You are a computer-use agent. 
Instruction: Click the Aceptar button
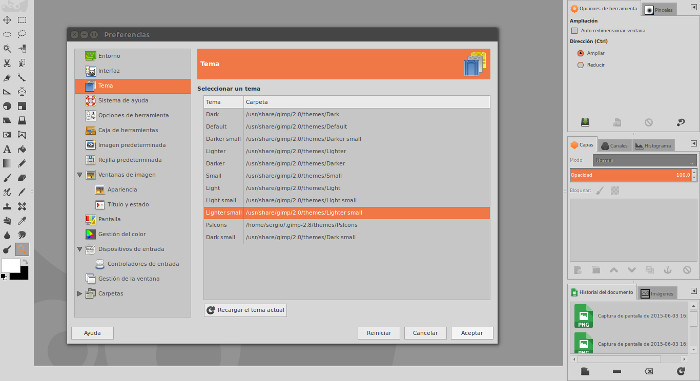point(472,333)
